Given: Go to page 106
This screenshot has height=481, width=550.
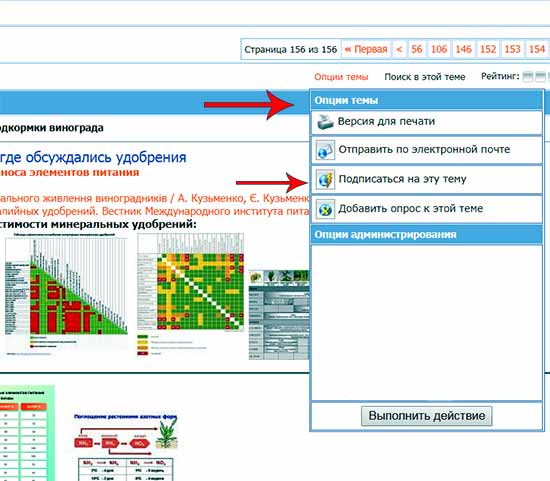Looking at the screenshot, I should coord(439,49).
